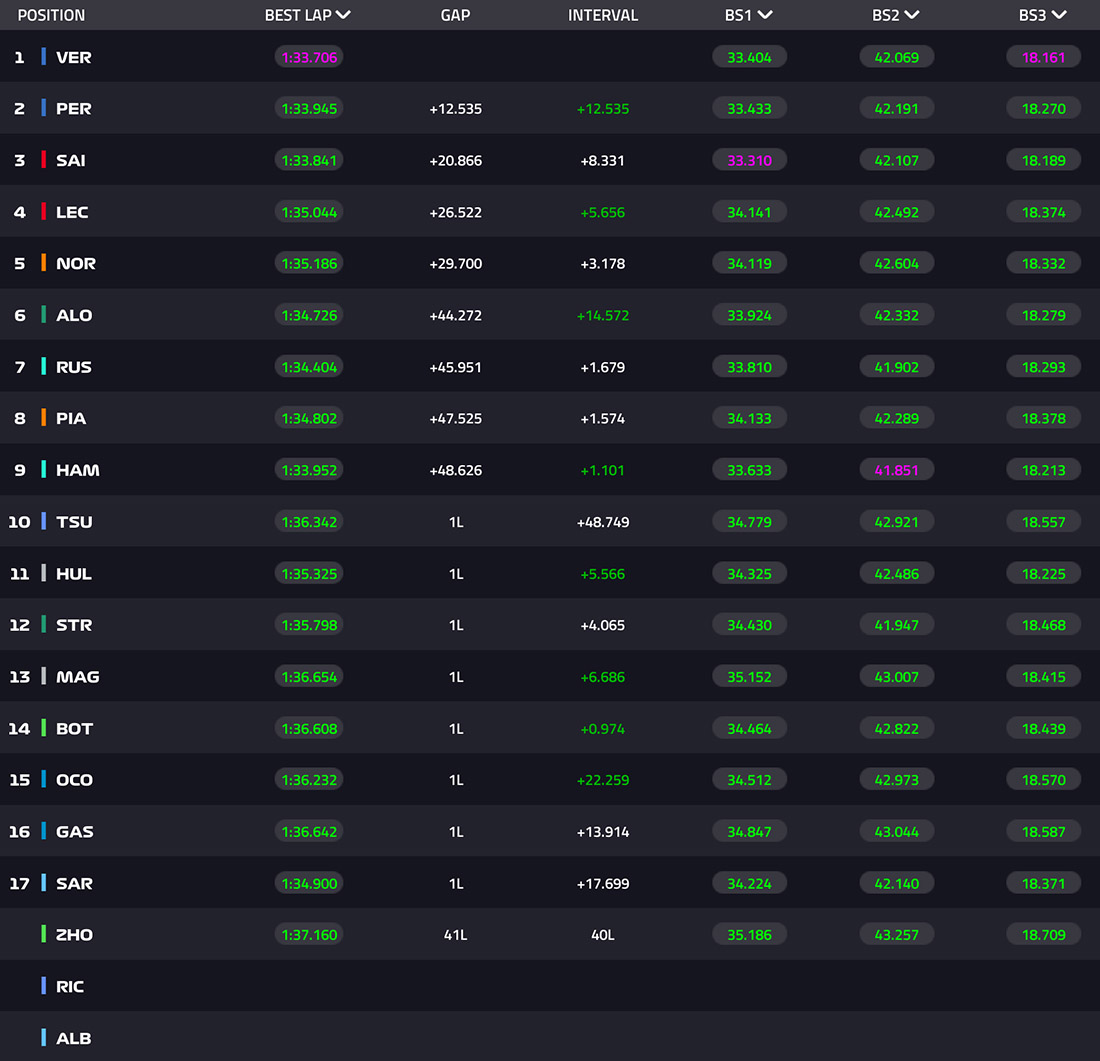This screenshot has height=1061, width=1100.
Task: Expand the BS1 column dropdown chevron
Action: tap(765, 15)
